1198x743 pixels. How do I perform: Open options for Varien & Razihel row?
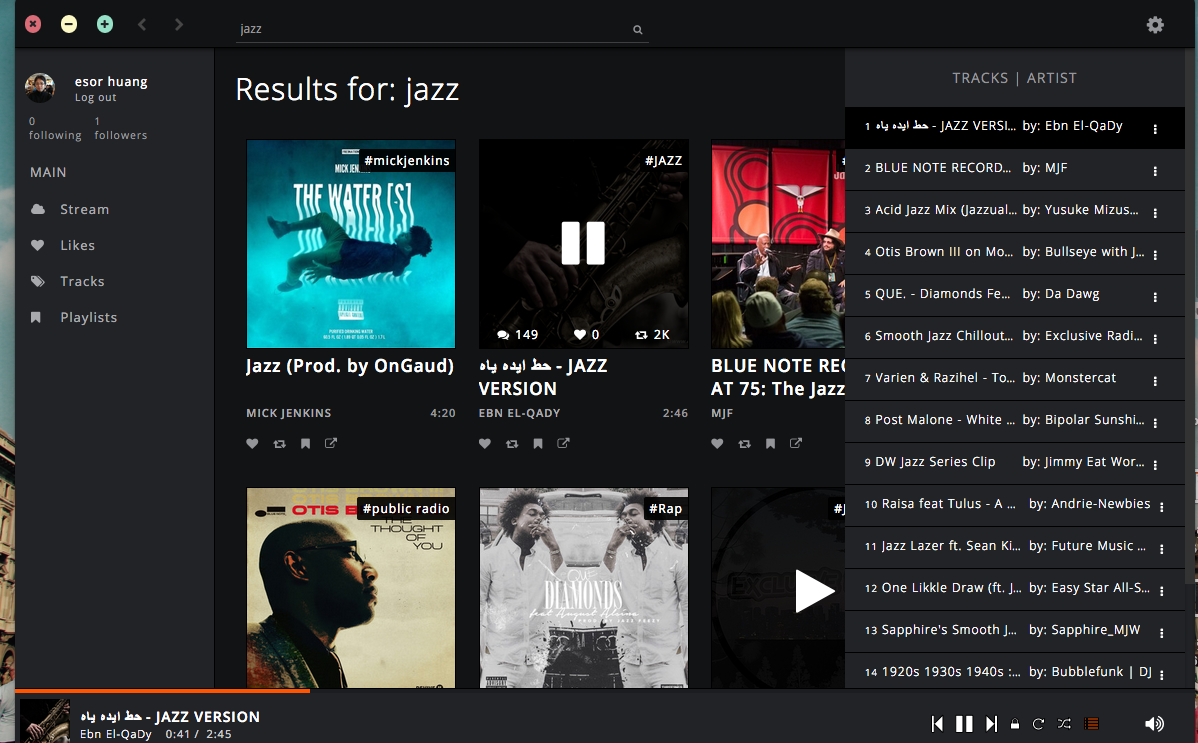(x=1154, y=381)
